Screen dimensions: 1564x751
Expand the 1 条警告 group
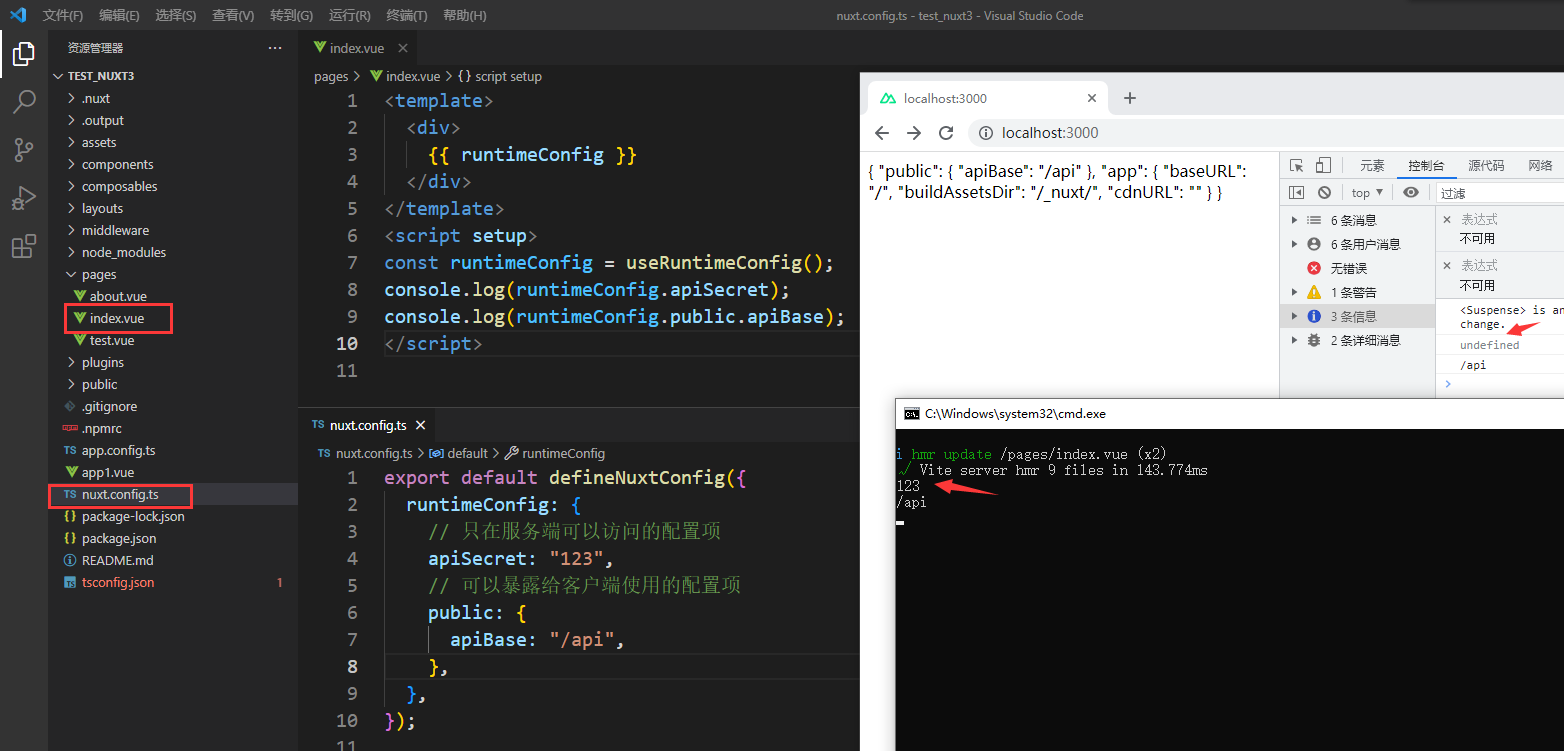[1294, 292]
